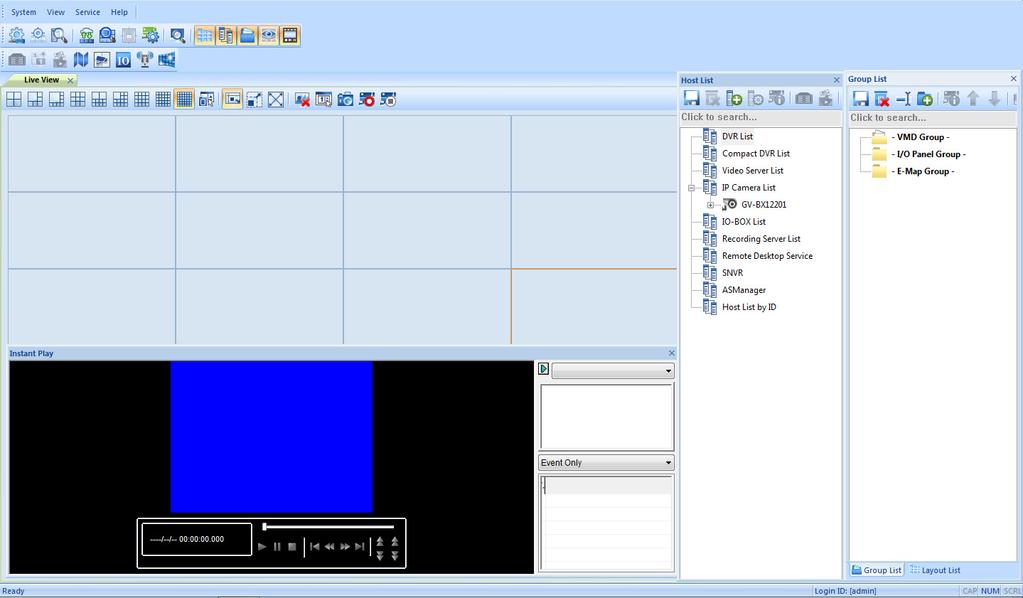
Task: Select the I/O Panel Group folder
Action: click(x=928, y=154)
